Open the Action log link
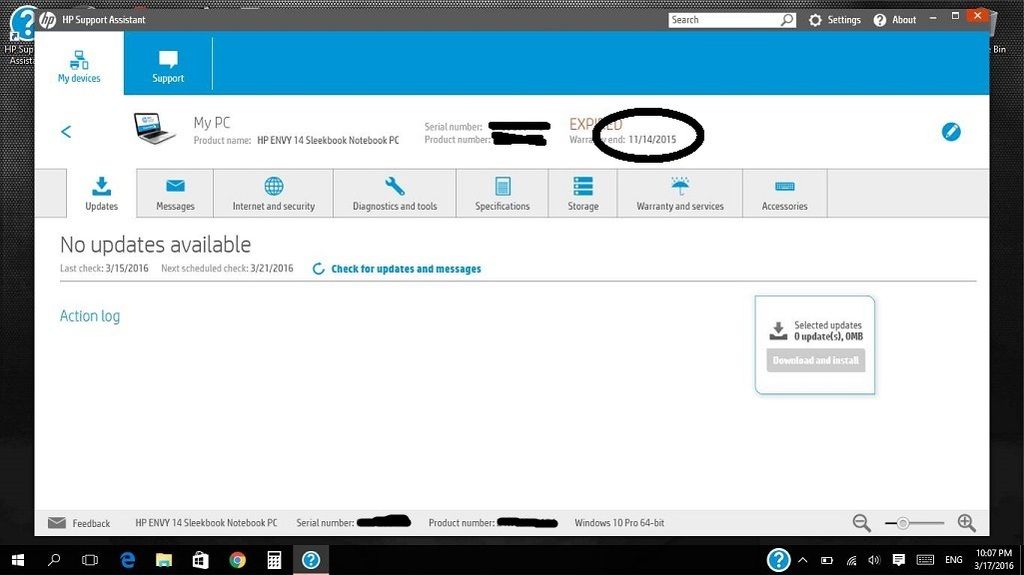This screenshot has height=575, width=1024. pos(90,316)
